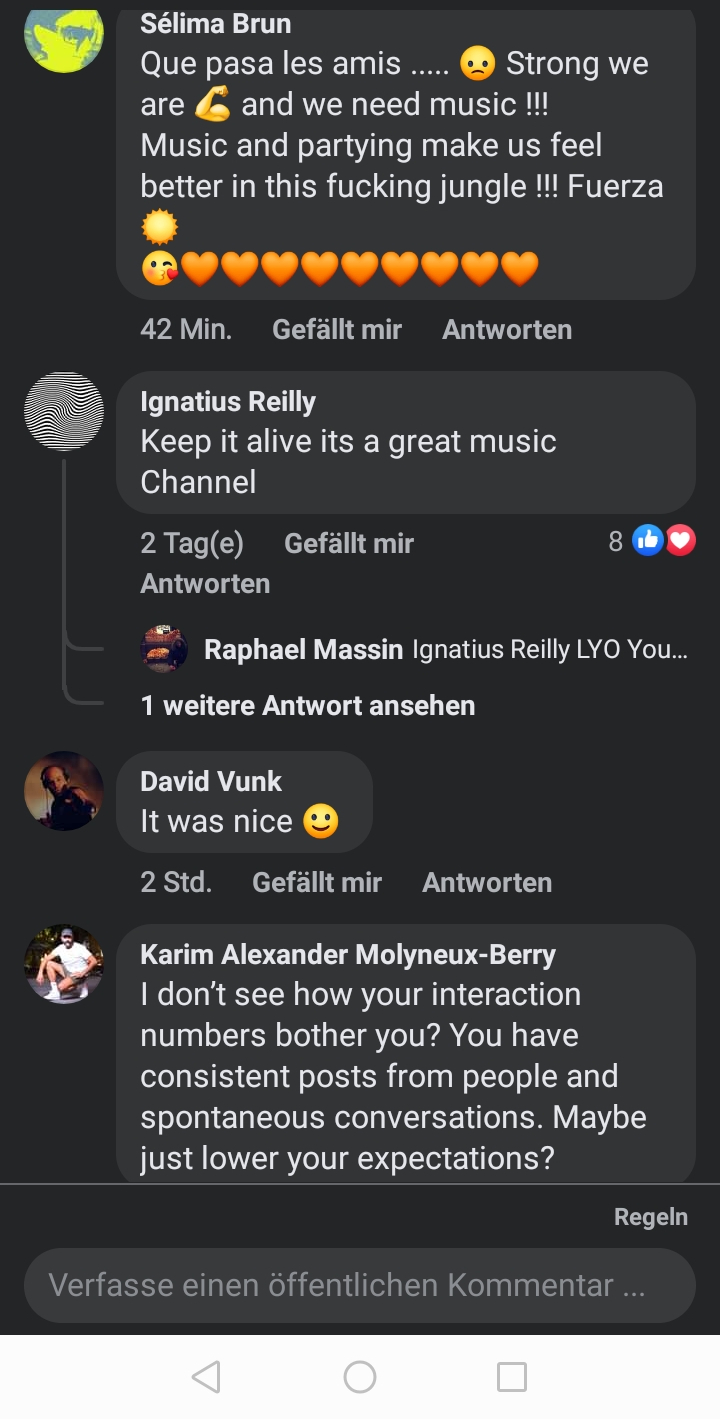Tap Android recent apps square
This screenshot has height=1419, width=720.
pos(512,1377)
